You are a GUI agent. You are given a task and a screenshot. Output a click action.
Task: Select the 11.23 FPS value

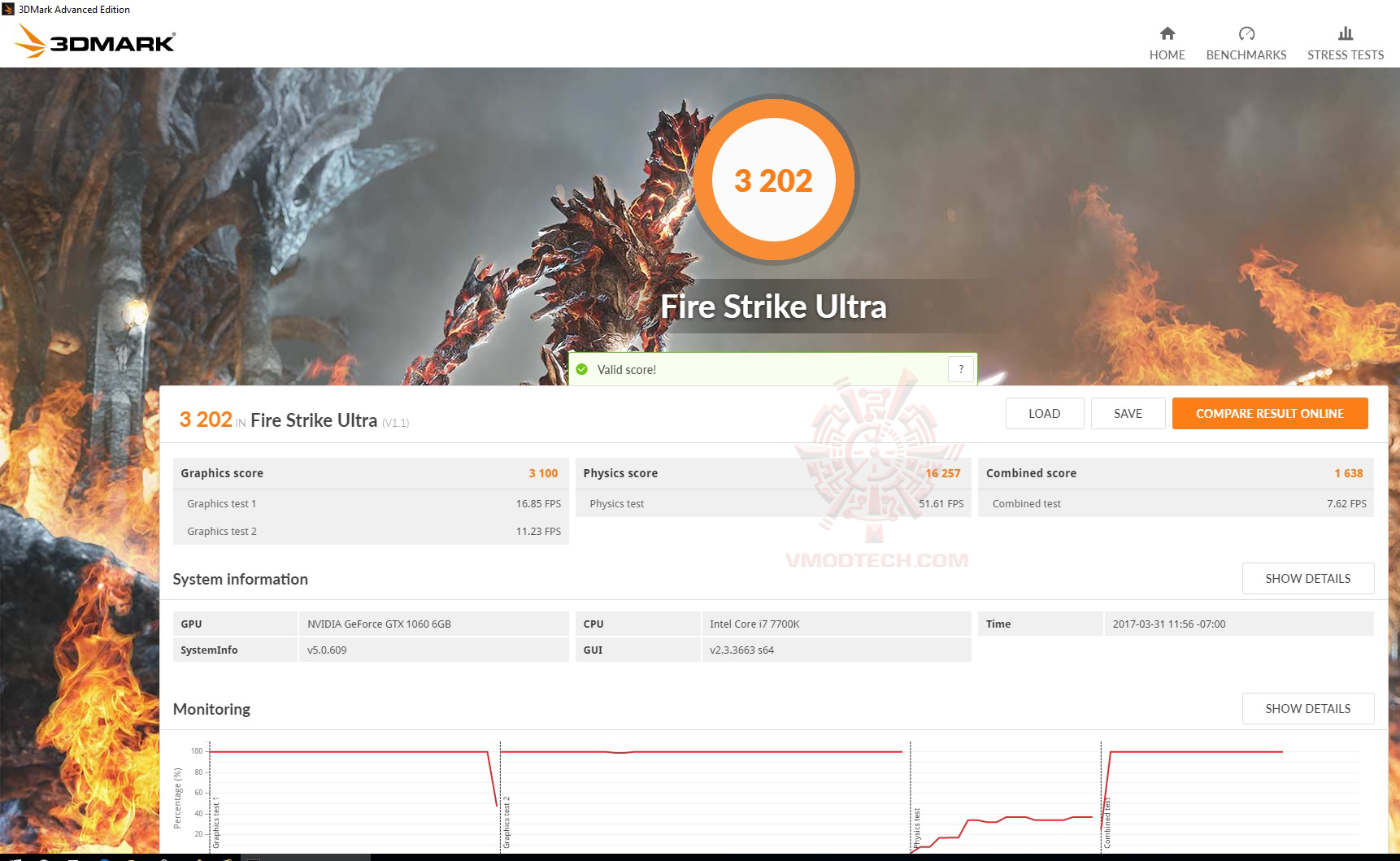[538, 531]
